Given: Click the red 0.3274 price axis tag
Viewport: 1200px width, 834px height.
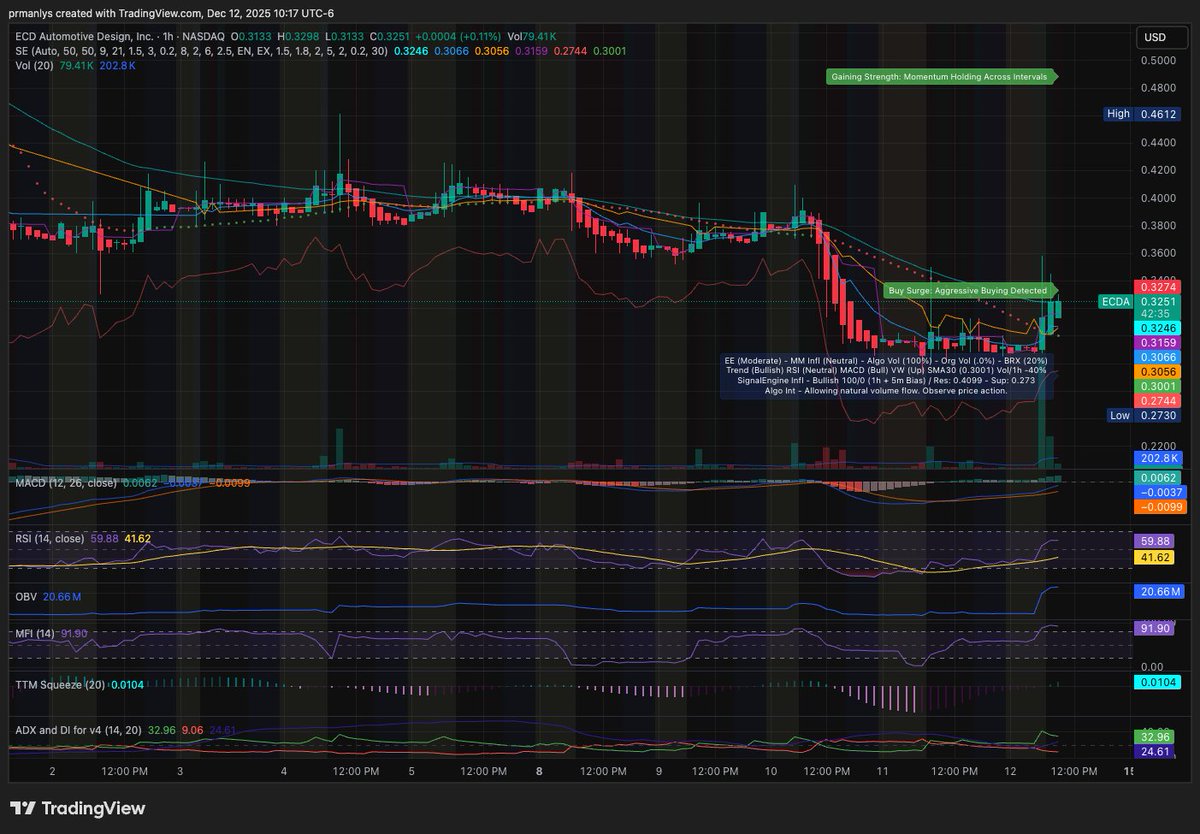Looking at the screenshot, I should 1156,286.
